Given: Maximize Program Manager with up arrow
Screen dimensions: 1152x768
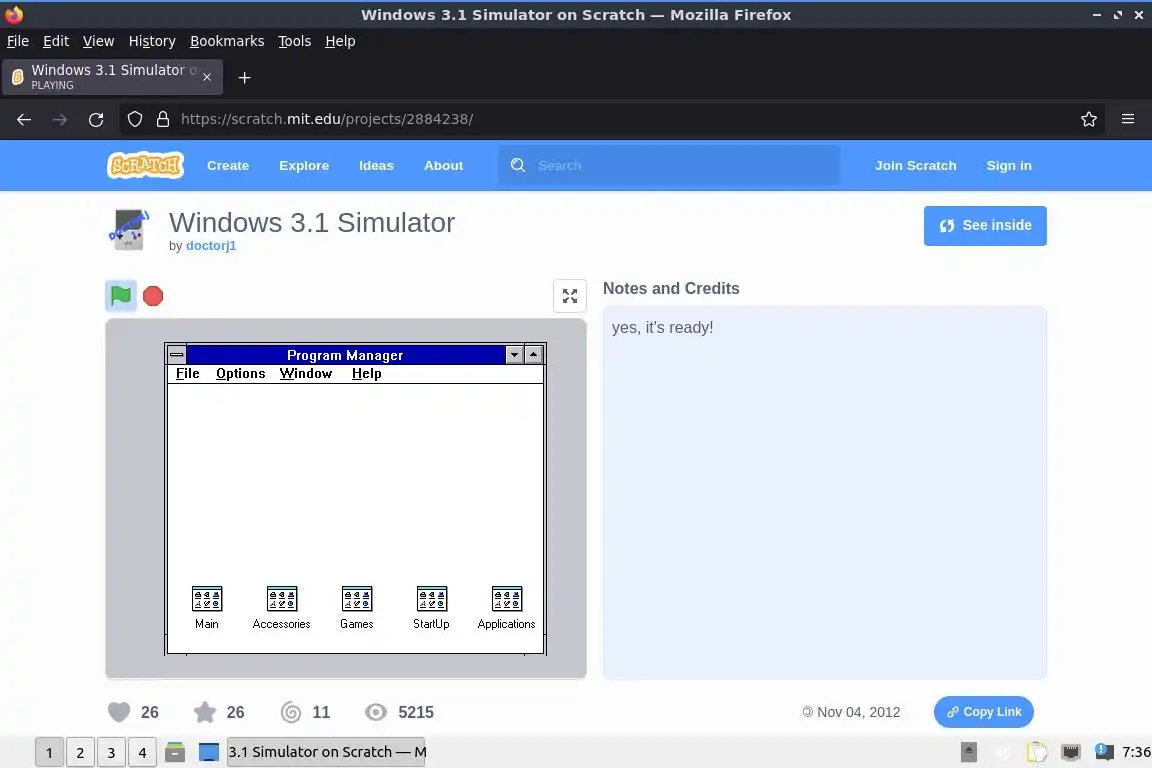Looking at the screenshot, I should point(533,355).
